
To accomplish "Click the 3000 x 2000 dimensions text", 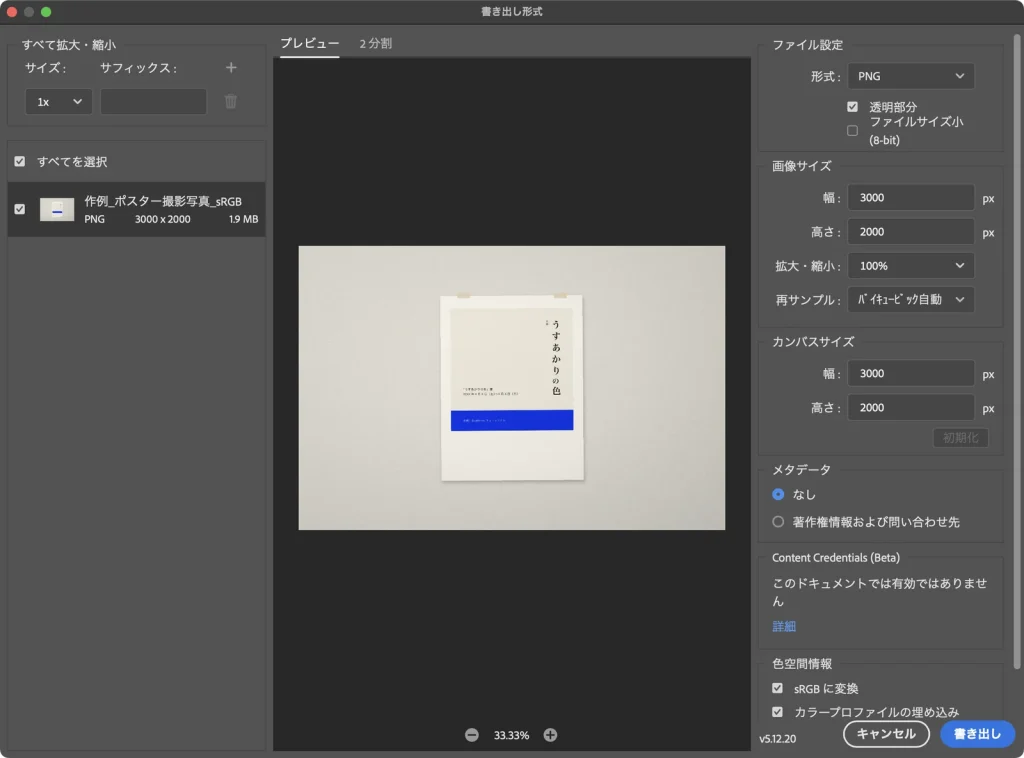I will tap(163, 219).
